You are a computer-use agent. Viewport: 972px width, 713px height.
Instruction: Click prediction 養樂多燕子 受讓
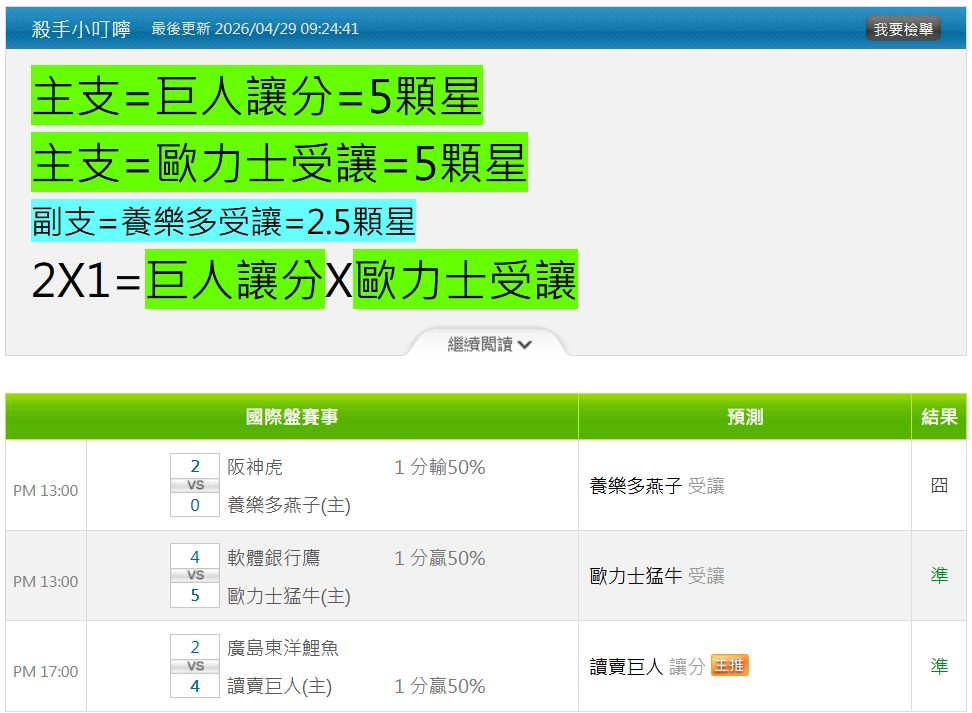point(656,485)
